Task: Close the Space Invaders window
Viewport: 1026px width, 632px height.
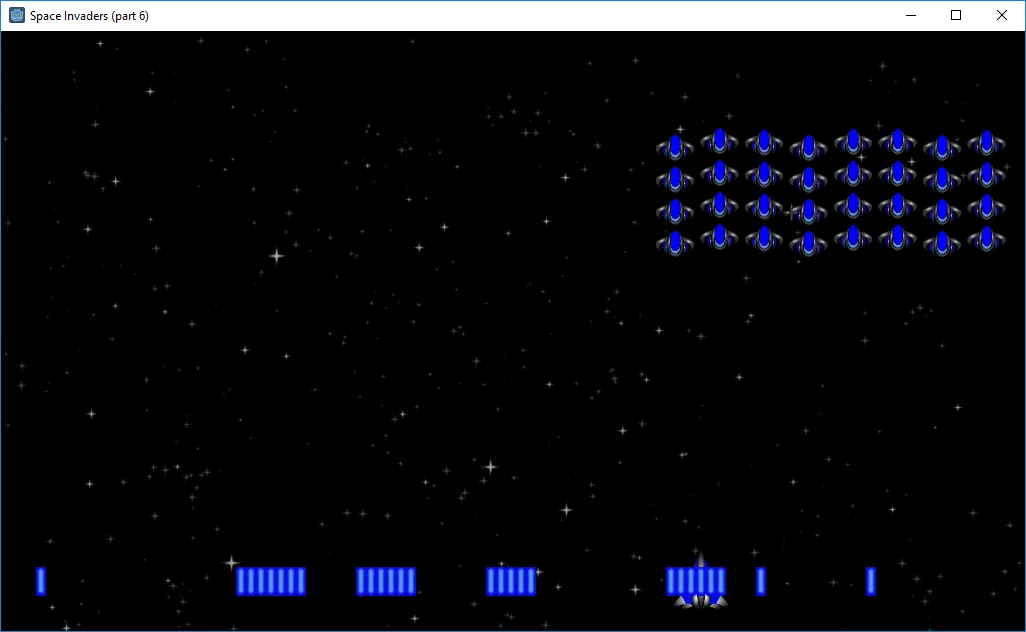Action: (1002, 15)
